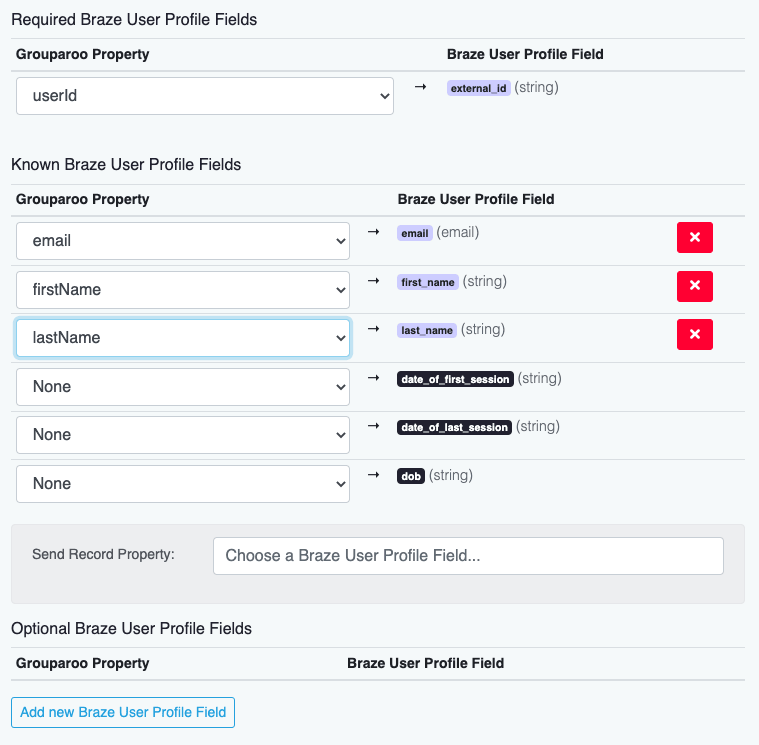Click the email field badge
The image size is (759, 745).
(414, 233)
